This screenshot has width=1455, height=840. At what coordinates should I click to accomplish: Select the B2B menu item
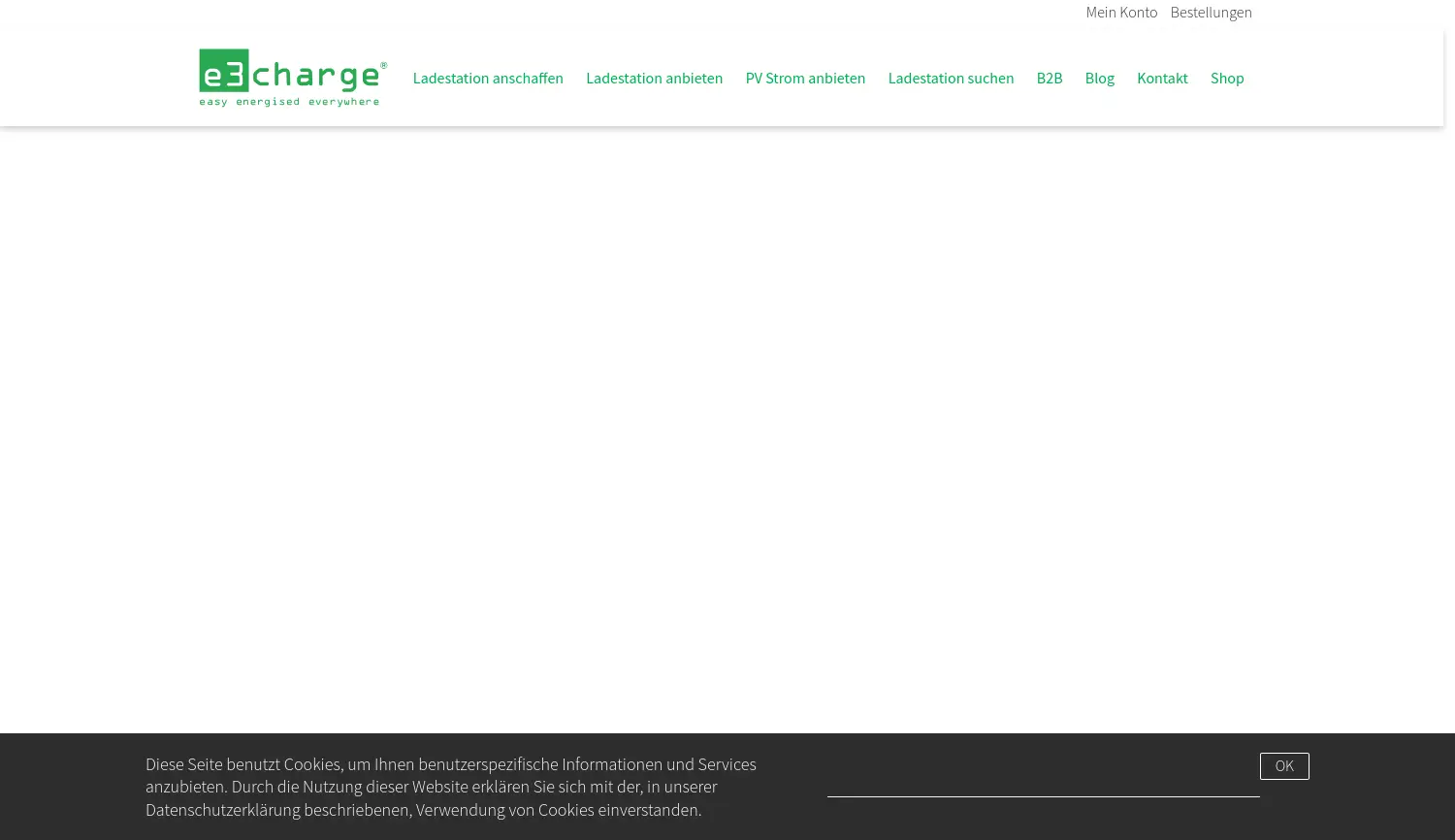[1050, 78]
